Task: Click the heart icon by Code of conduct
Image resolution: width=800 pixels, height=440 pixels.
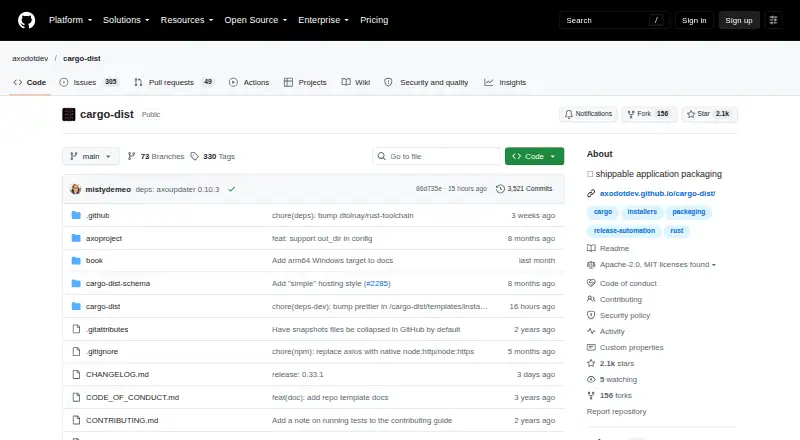Action: point(591,283)
